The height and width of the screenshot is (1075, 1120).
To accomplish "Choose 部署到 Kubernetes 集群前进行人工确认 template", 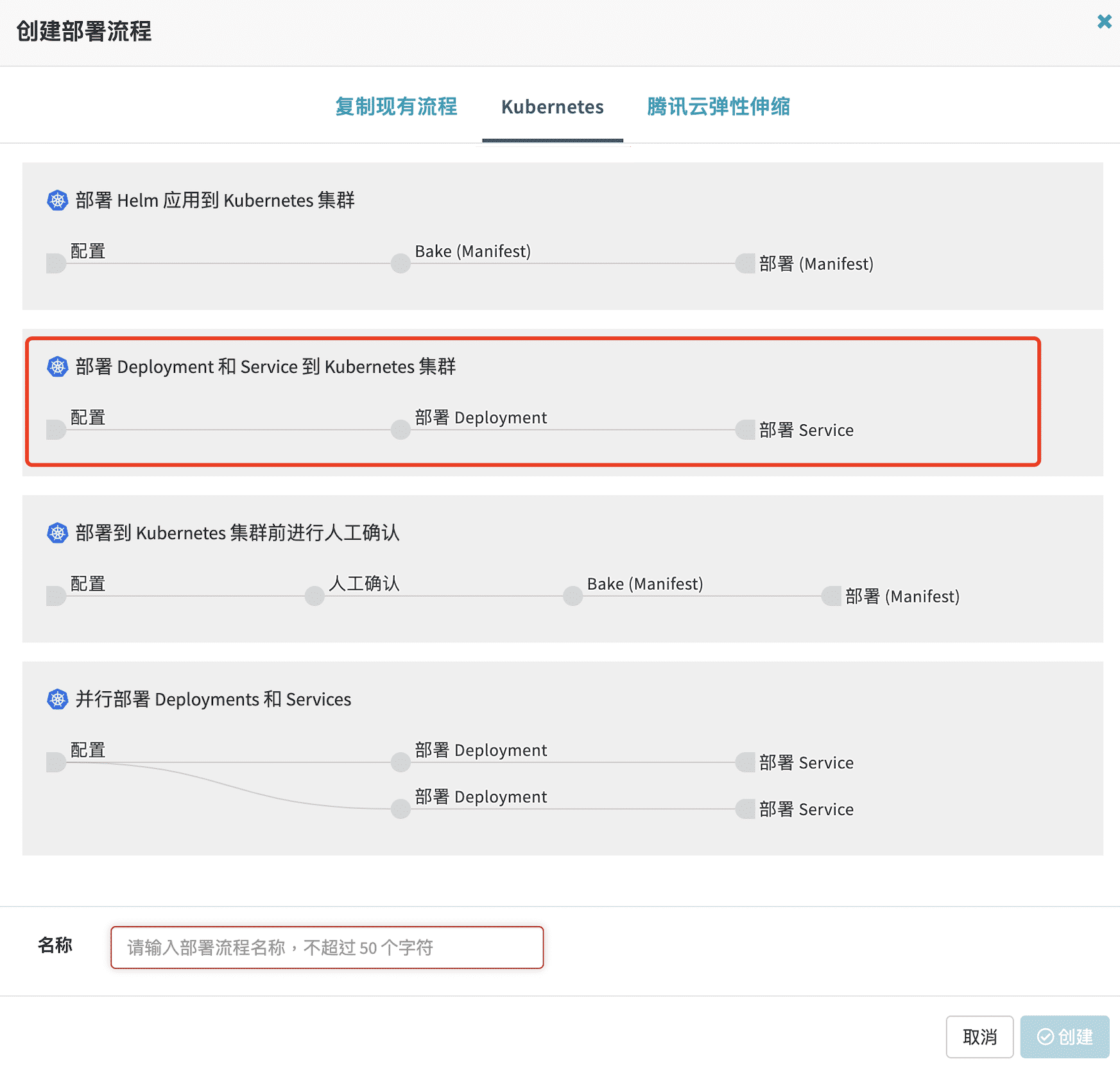I will [x=563, y=569].
